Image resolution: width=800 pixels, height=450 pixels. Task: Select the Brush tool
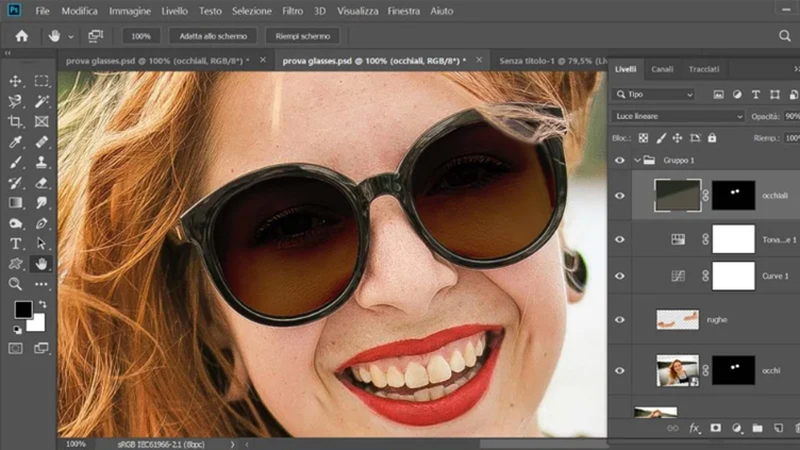15,162
